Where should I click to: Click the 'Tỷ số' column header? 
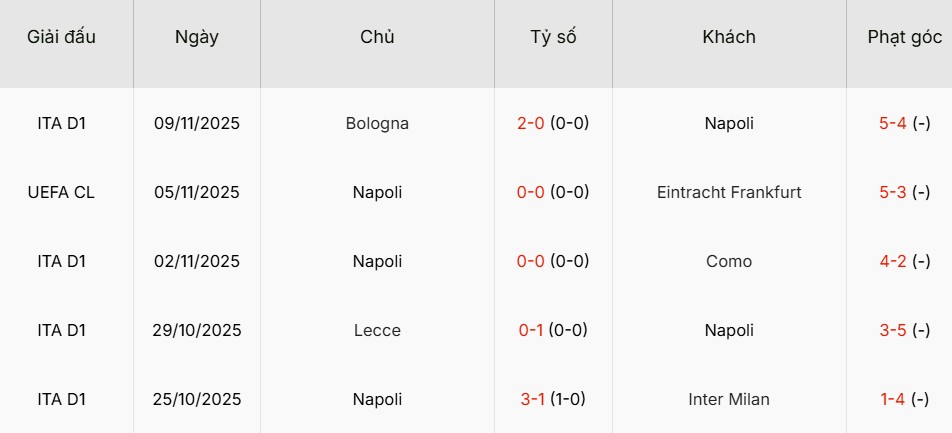tap(553, 37)
